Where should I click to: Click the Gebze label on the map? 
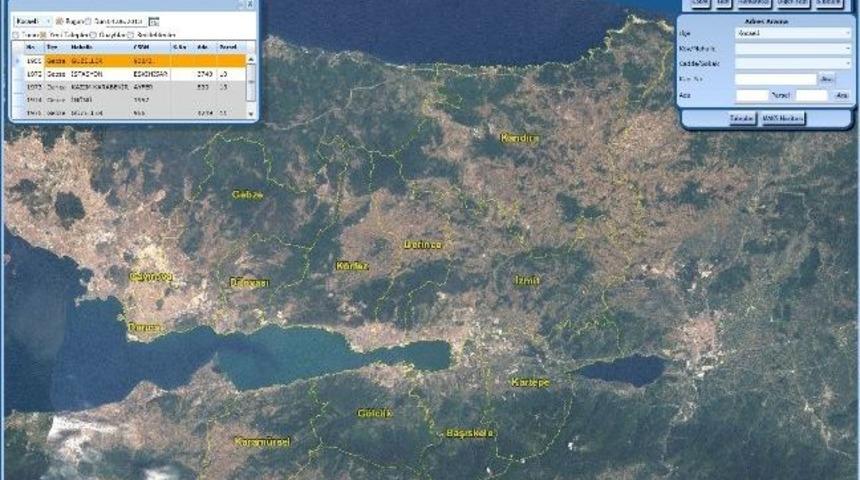(x=248, y=195)
